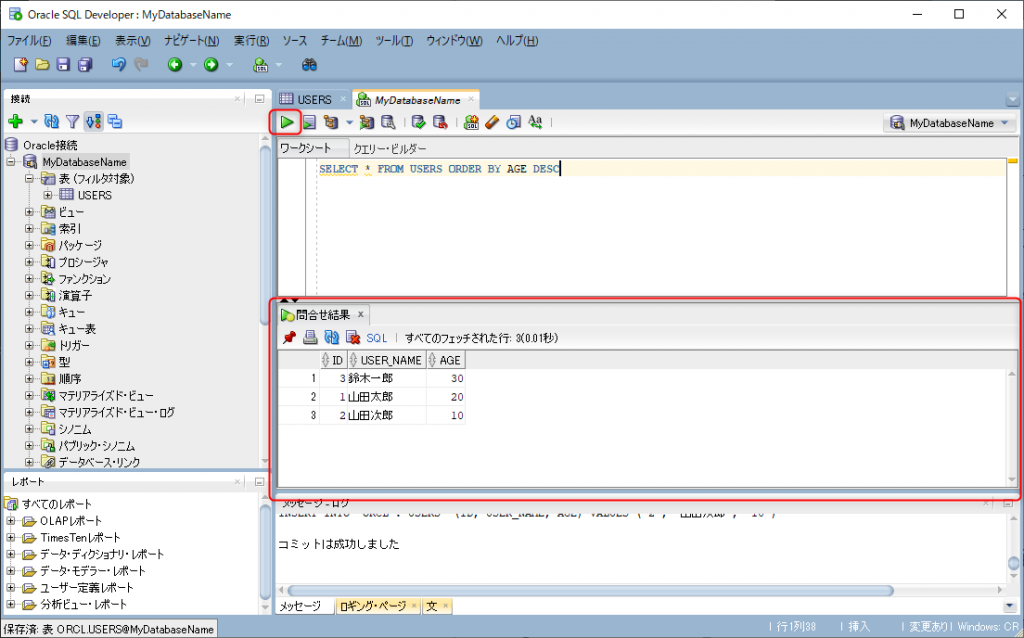Expand the USERS table node
The width and height of the screenshot is (1024, 638).
coord(48,195)
